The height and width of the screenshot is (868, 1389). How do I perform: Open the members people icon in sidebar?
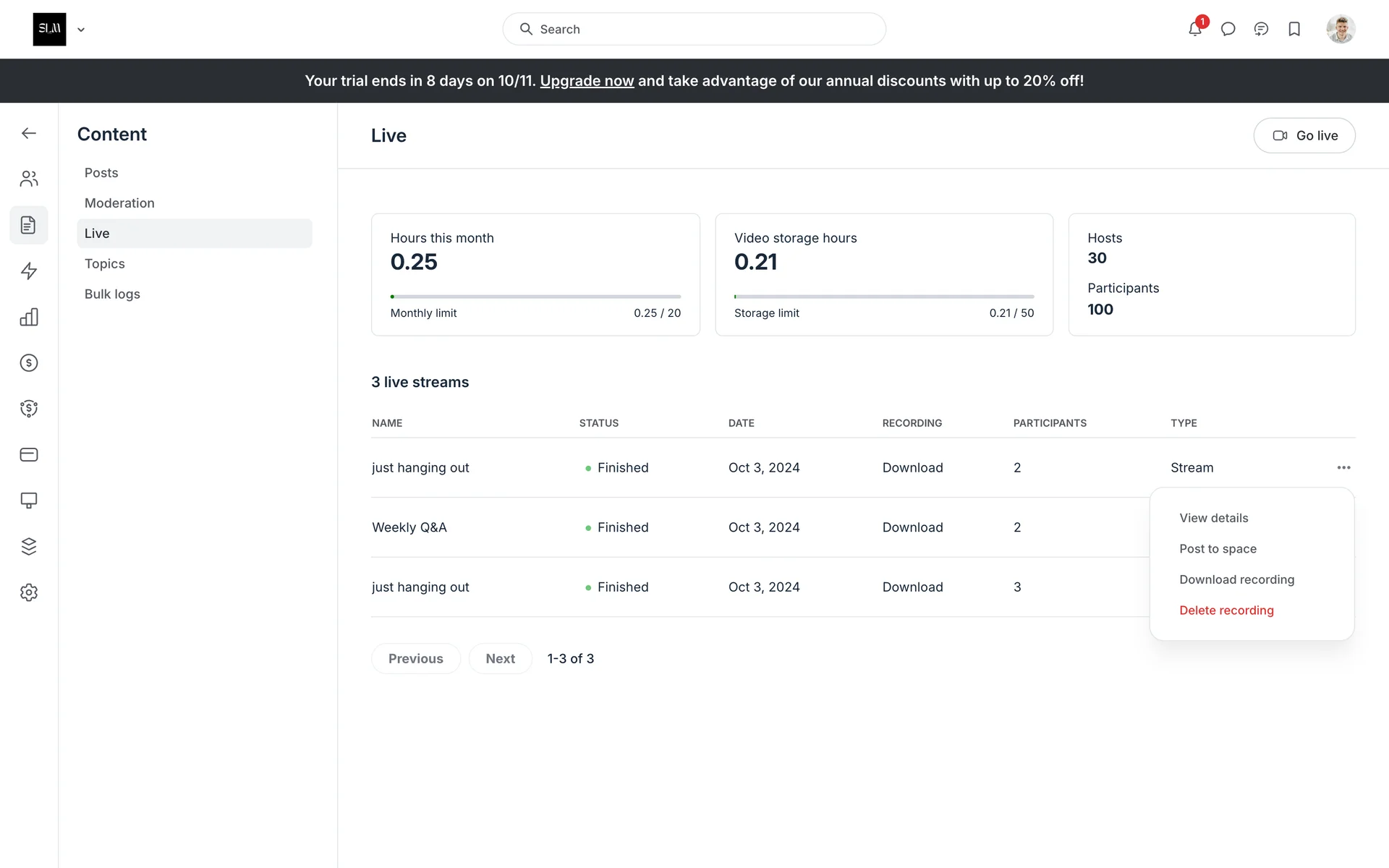coord(29,179)
